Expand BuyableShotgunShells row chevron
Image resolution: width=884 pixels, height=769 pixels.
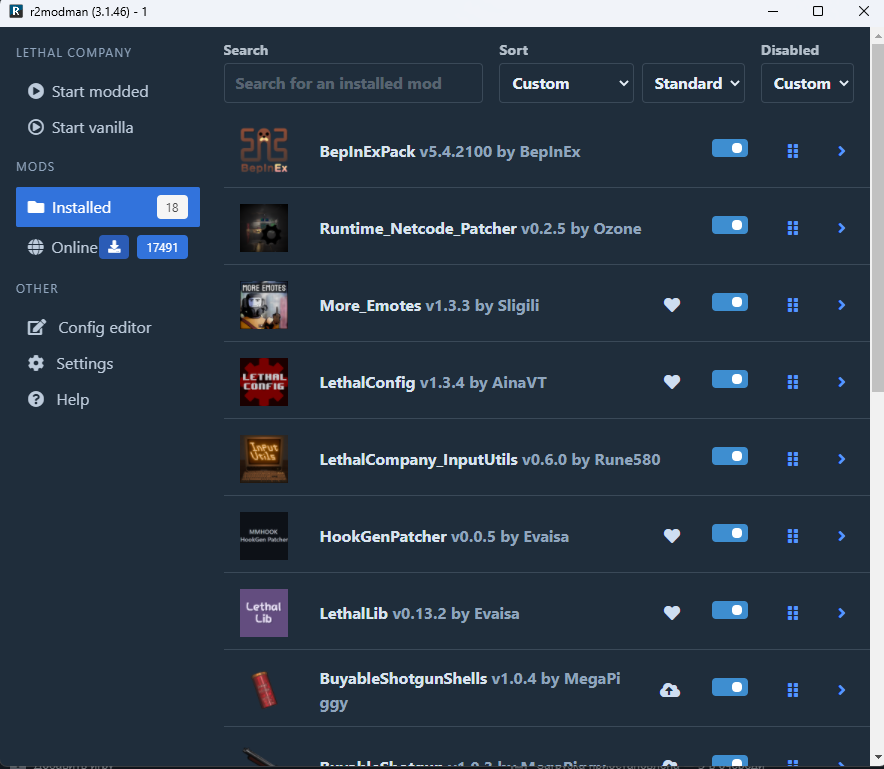(842, 690)
